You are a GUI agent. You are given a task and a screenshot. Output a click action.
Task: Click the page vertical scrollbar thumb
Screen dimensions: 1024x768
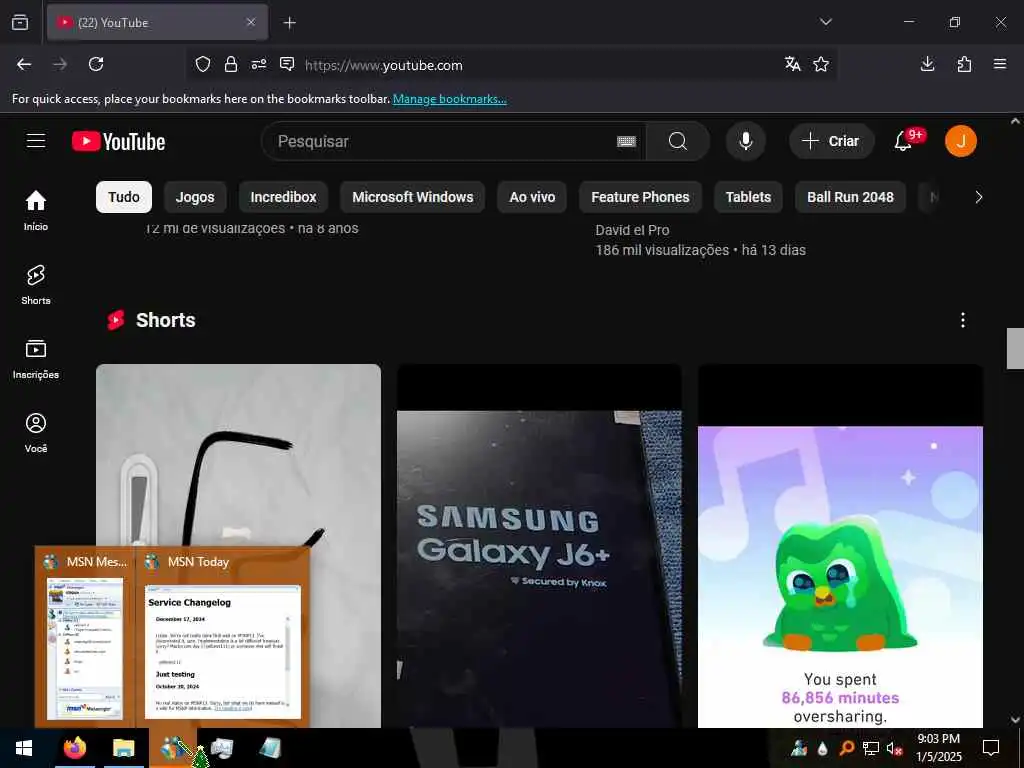[x=1015, y=348]
